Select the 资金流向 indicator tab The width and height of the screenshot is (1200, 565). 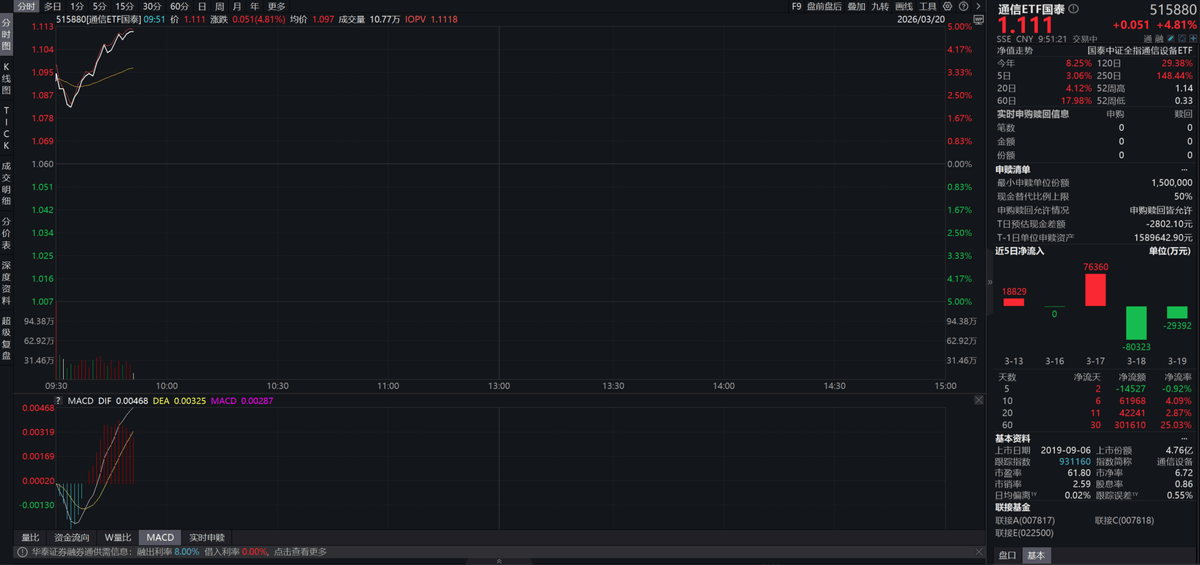pyautogui.click(x=71, y=537)
